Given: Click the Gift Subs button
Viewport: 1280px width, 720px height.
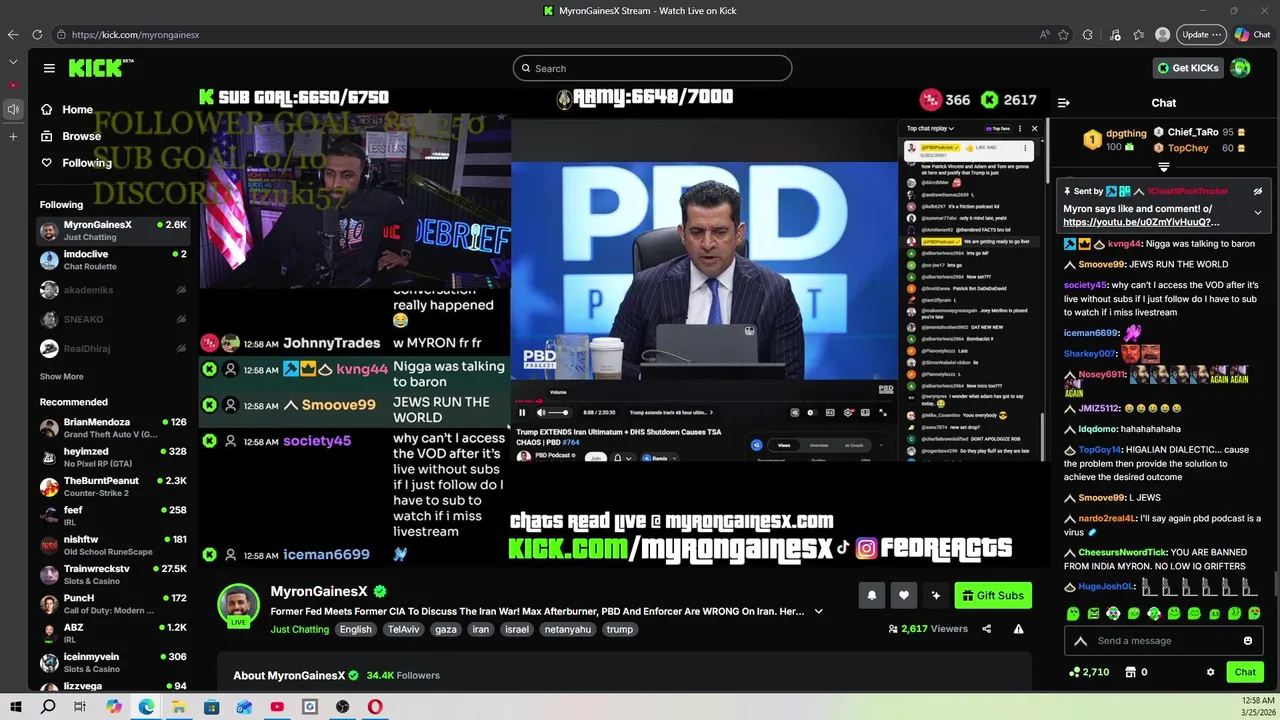Looking at the screenshot, I should pyautogui.click(x=993, y=595).
